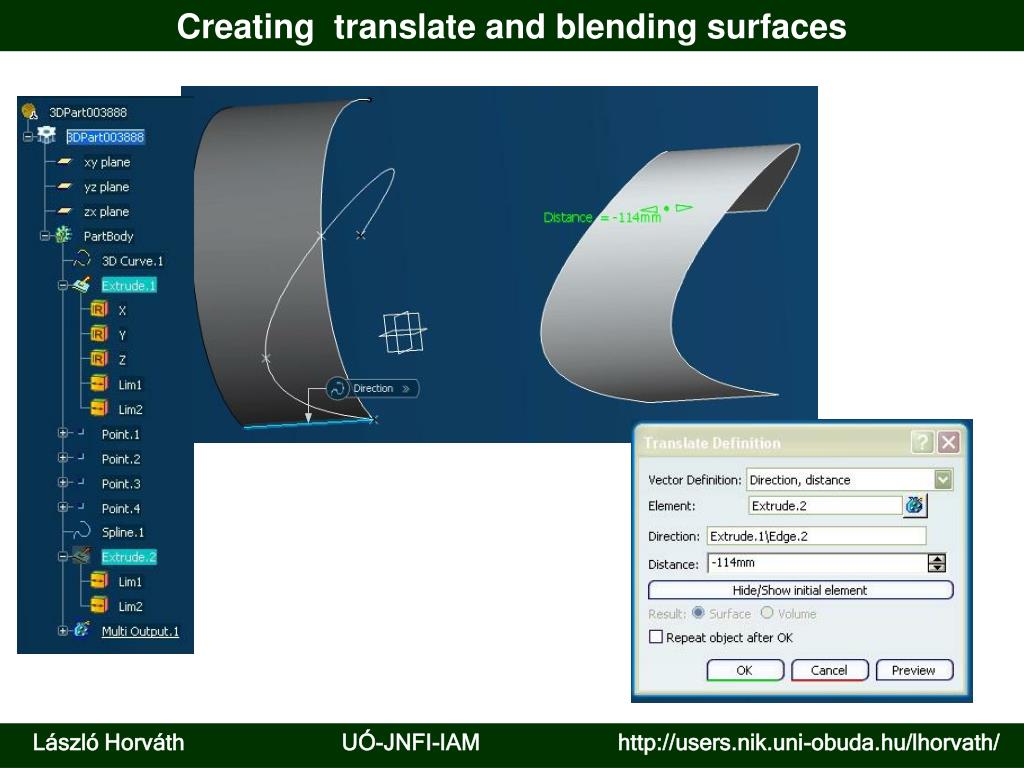Select the Point.4 tree label
1024x768 pixels.
[120, 508]
